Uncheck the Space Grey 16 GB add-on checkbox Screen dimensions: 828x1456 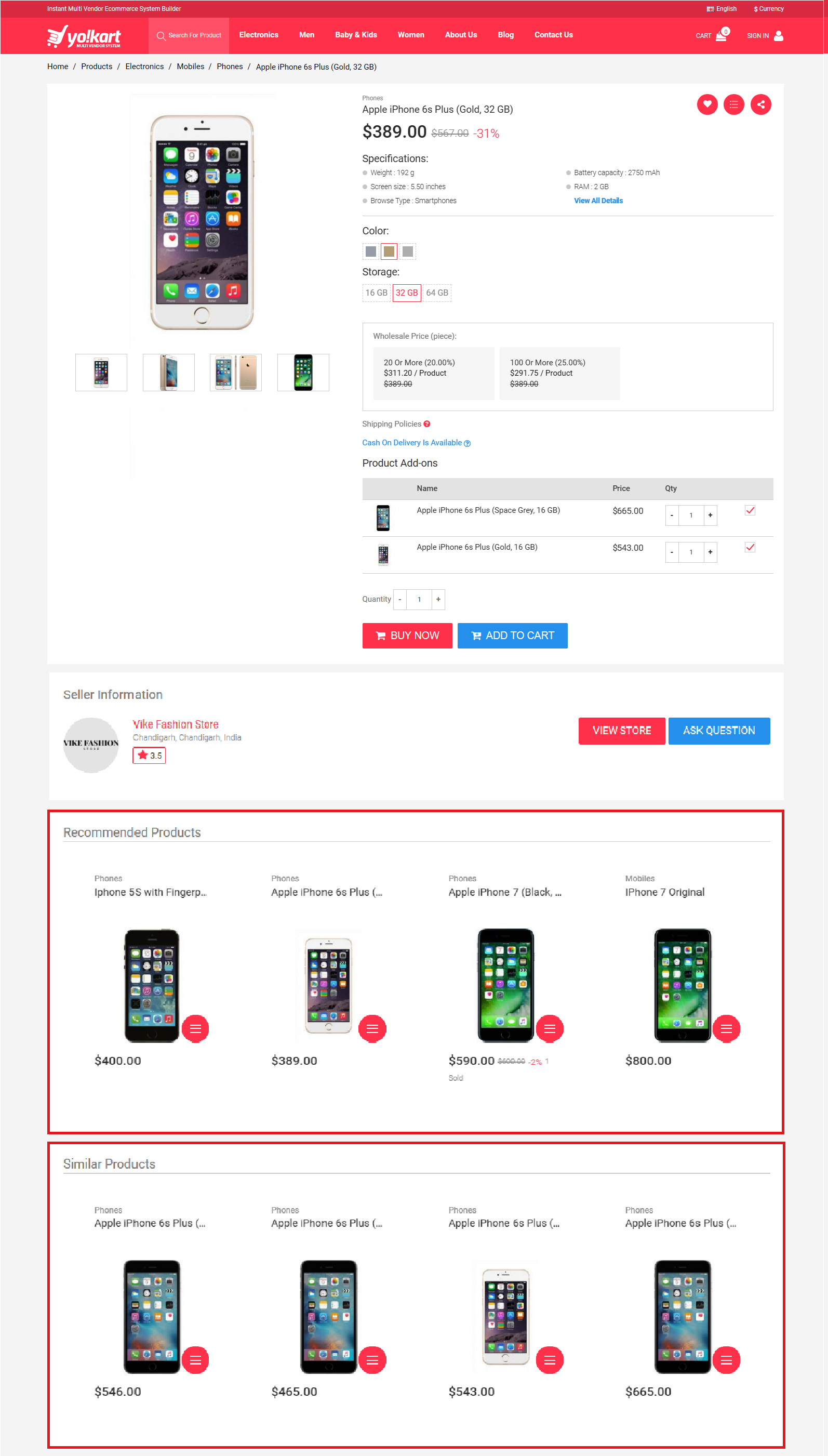tap(750, 510)
